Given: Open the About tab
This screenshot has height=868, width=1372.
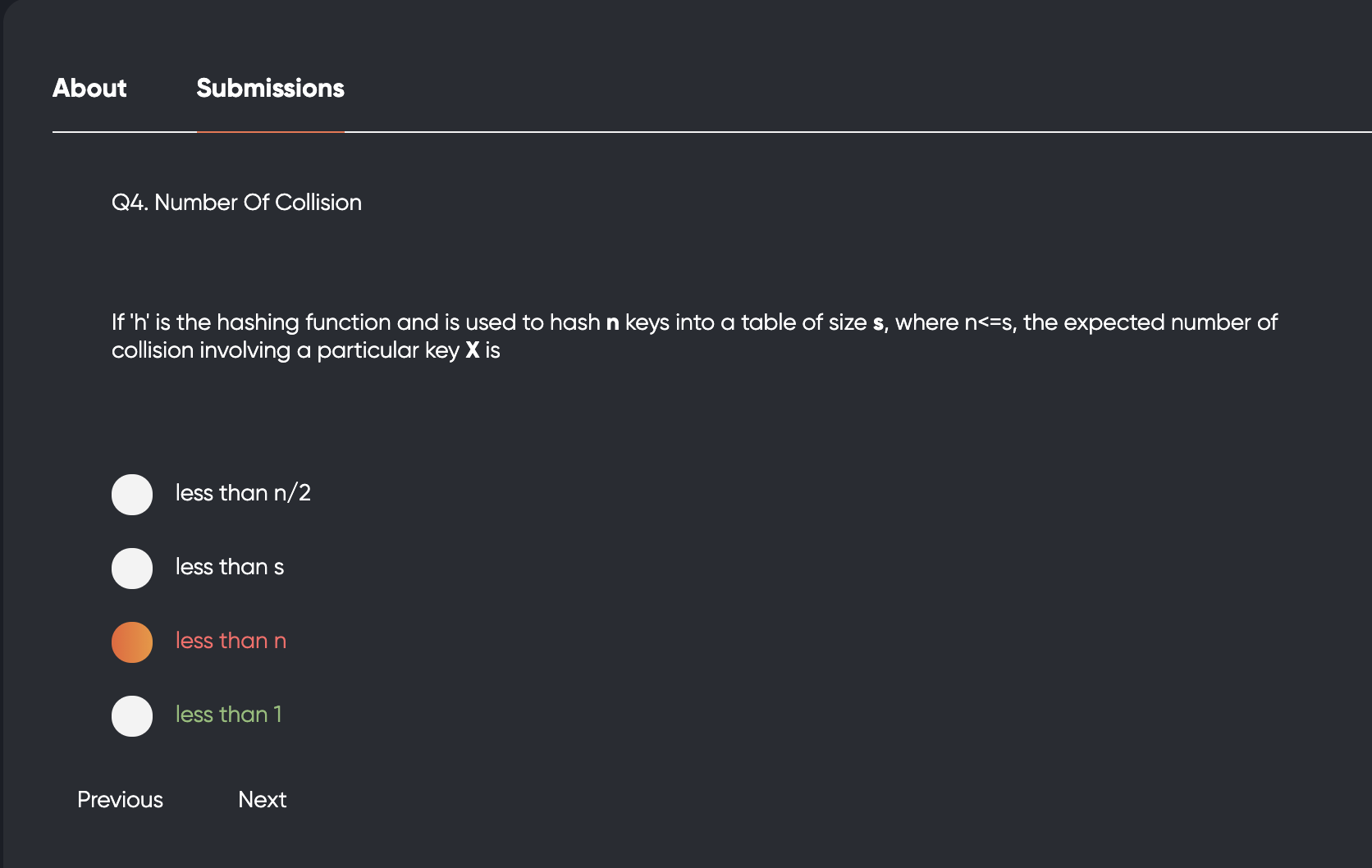Looking at the screenshot, I should tap(89, 89).
